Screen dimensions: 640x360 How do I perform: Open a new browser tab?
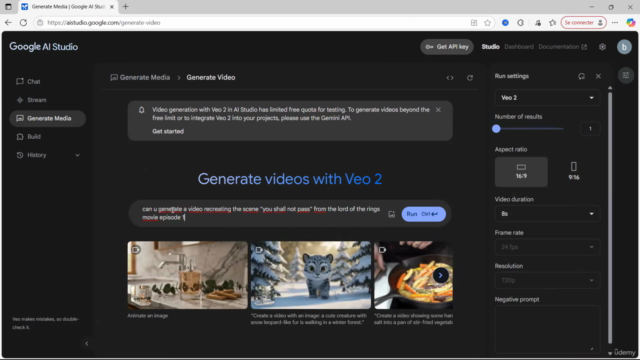125,7
